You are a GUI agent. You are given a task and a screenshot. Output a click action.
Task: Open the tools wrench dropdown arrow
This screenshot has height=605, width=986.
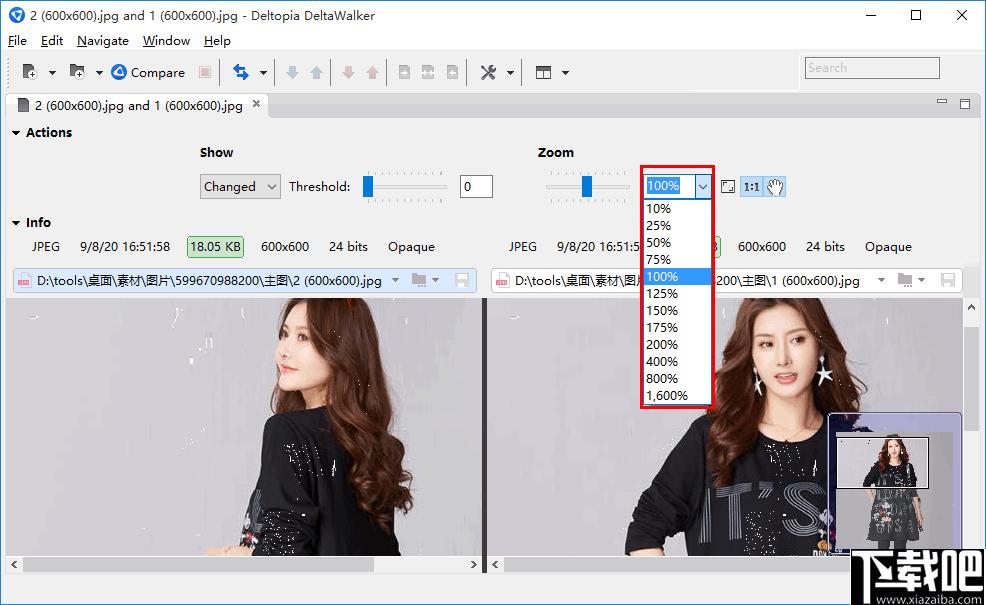coord(510,73)
